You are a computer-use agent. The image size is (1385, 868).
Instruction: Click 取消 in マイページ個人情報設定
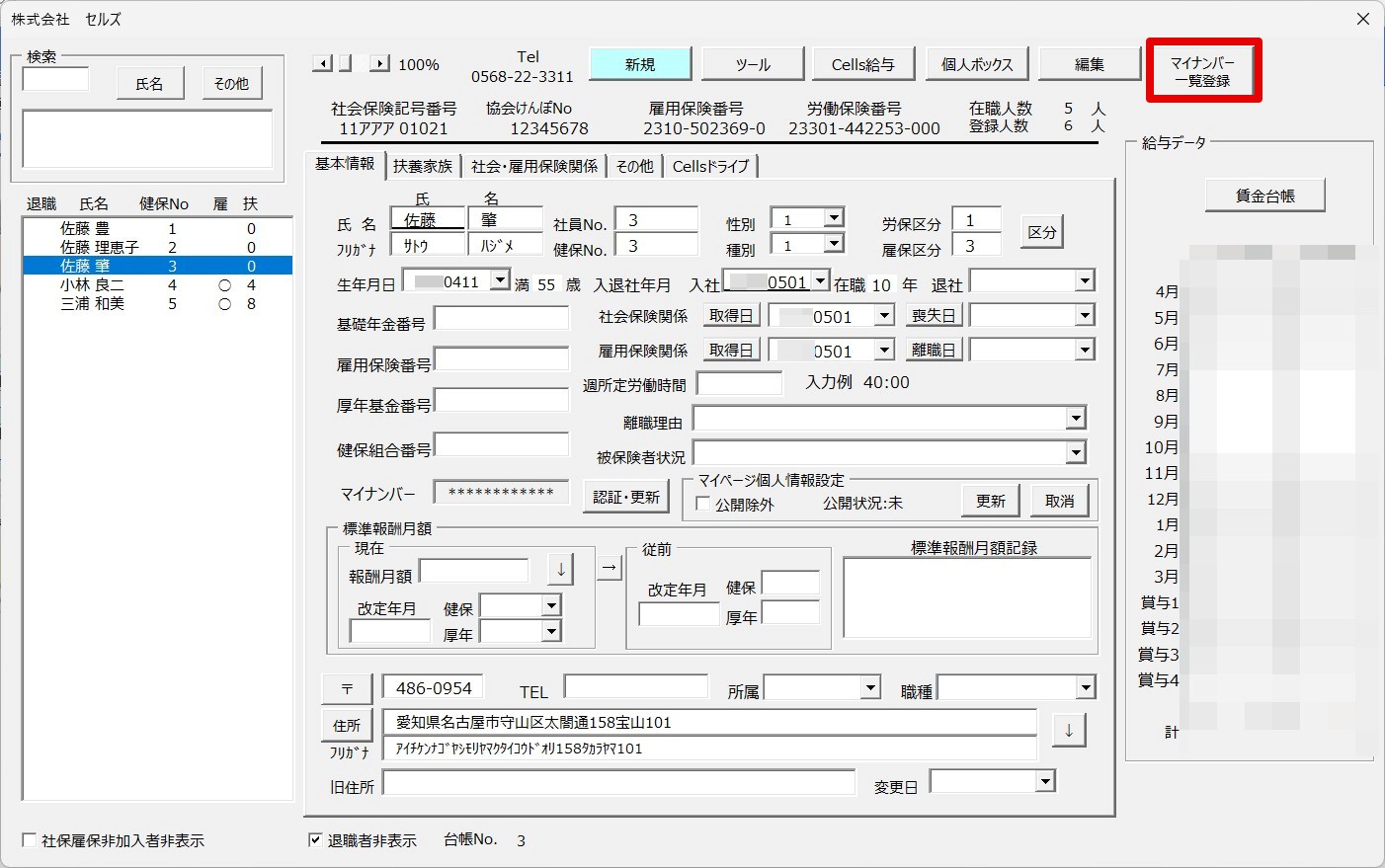point(1060,501)
